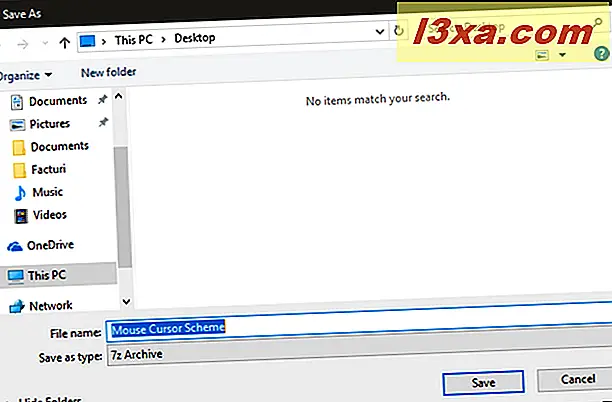Select This PC in the address path
Viewport: 612px width, 402px height.
coord(133,40)
